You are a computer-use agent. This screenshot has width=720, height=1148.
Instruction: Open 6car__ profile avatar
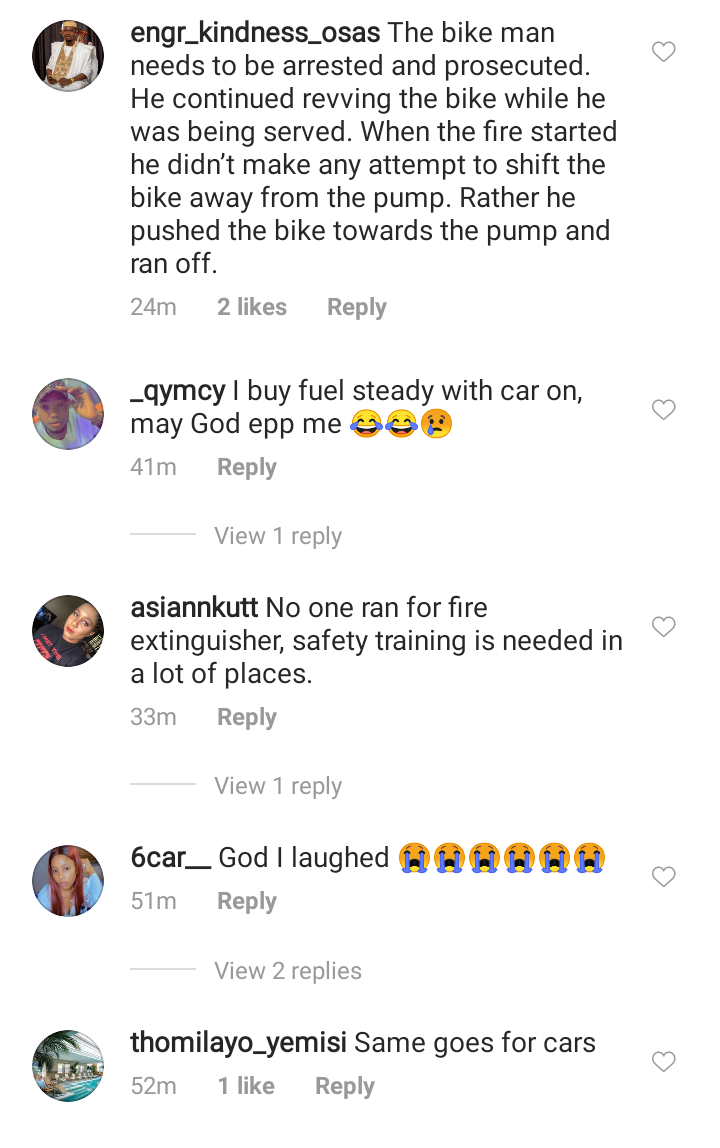[68, 881]
